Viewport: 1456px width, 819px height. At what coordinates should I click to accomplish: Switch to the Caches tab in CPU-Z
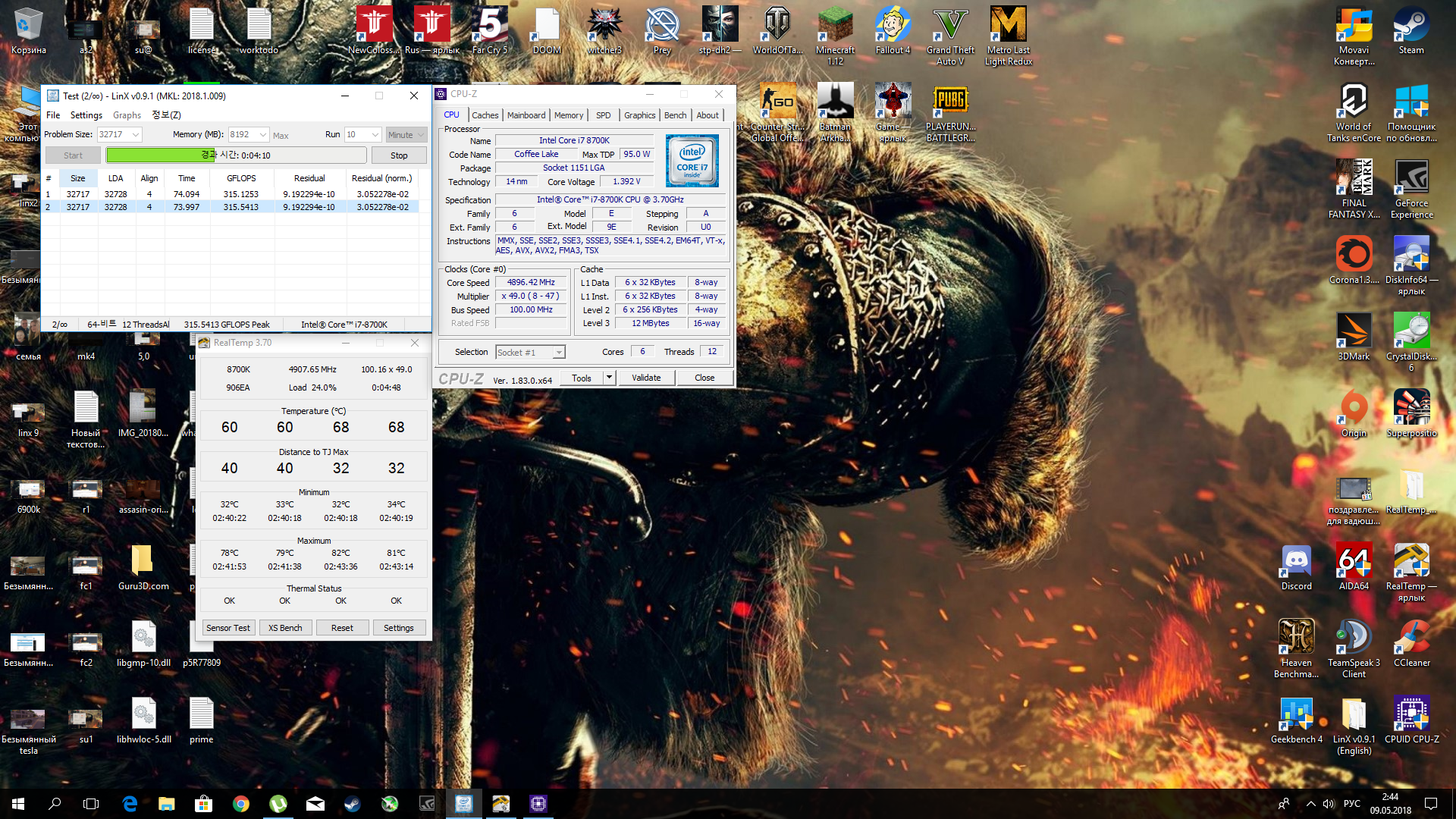pos(485,115)
